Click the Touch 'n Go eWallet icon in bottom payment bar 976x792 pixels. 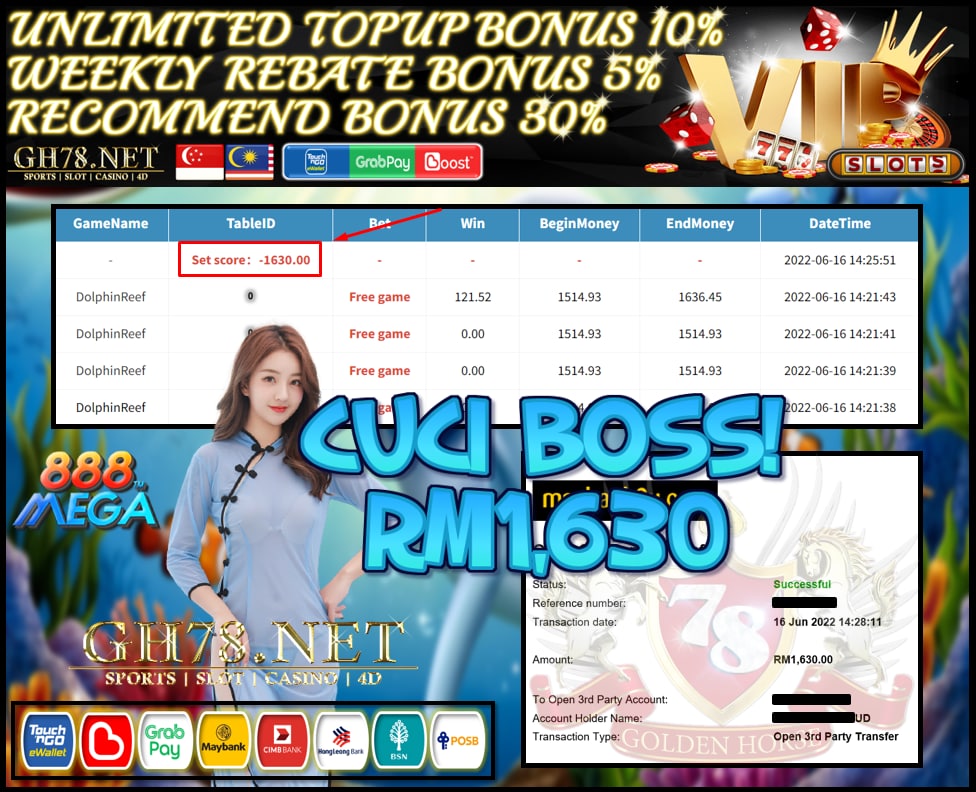[x=48, y=741]
